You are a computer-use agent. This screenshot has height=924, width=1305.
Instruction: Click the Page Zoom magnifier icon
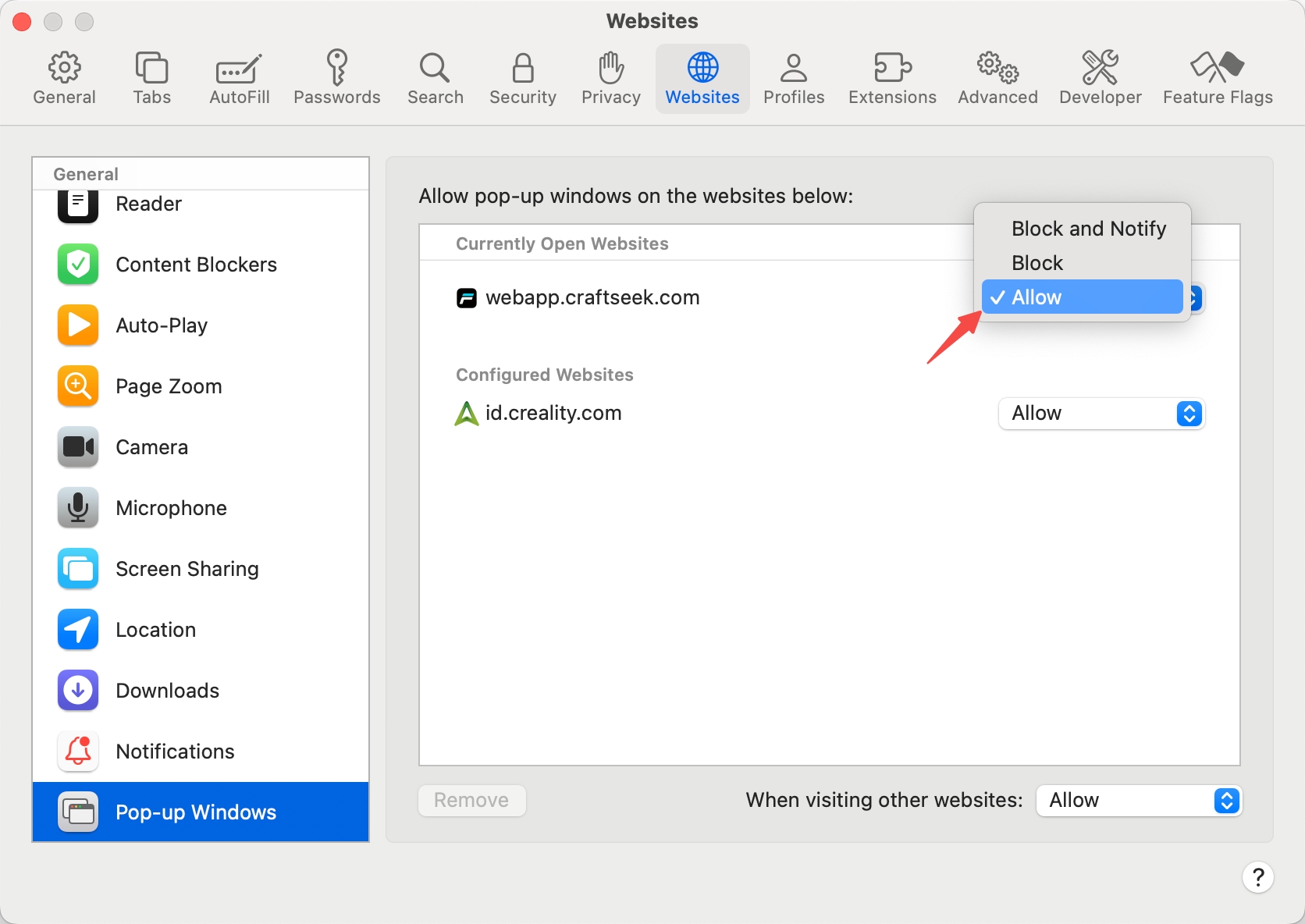tap(78, 386)
